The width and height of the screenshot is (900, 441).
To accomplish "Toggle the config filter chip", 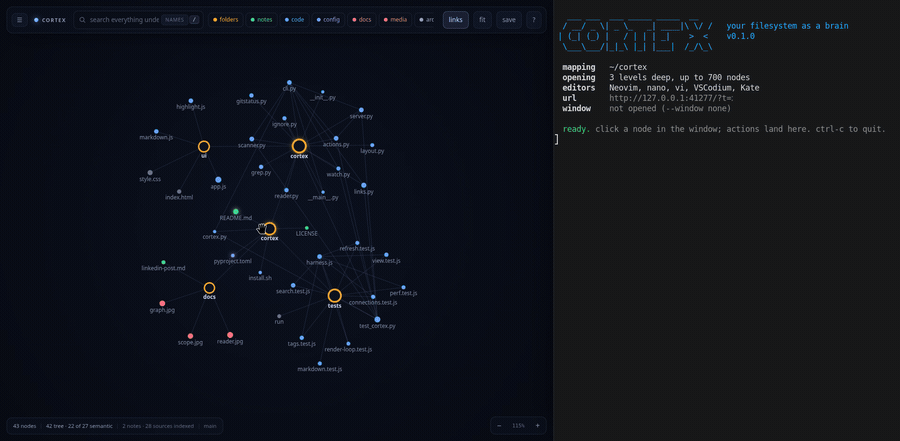I will (x=329, y=20).
